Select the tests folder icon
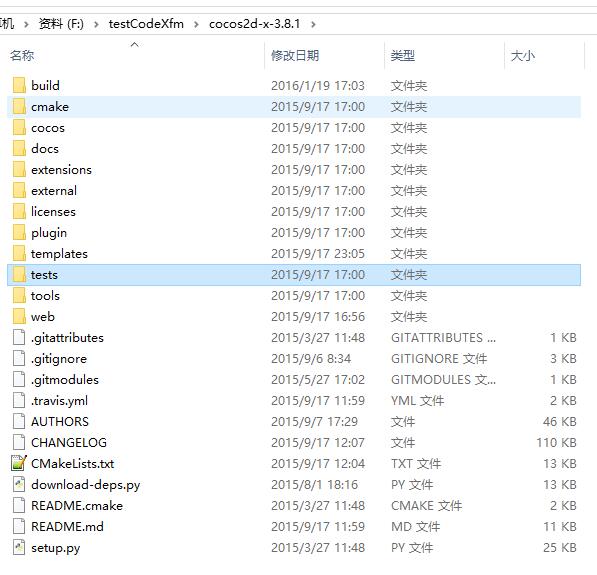This screenshot has width=597, height=575. [19, 275]
